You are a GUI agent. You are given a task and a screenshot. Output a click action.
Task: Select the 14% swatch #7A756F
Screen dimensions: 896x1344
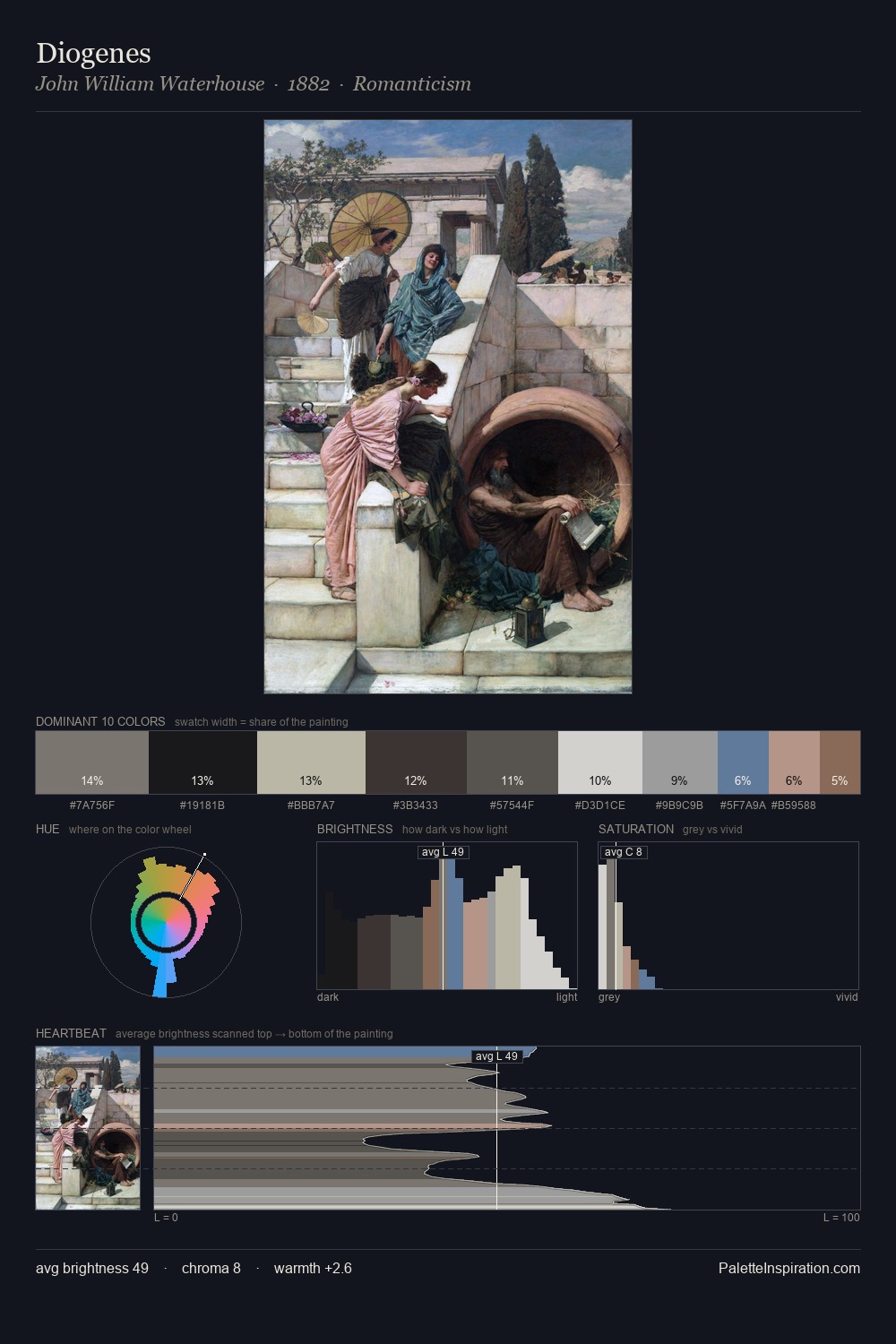[92, 762]
